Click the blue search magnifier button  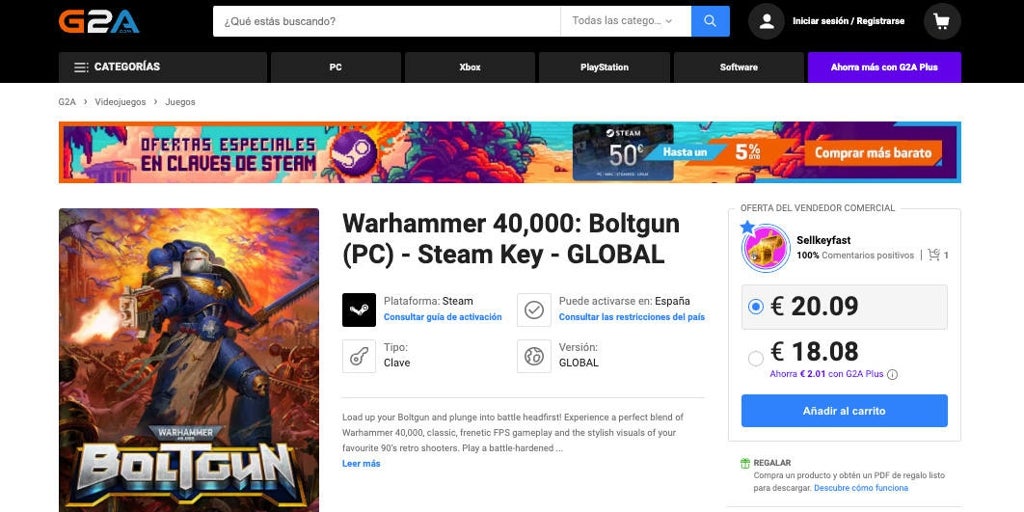[x=710, y=22]
